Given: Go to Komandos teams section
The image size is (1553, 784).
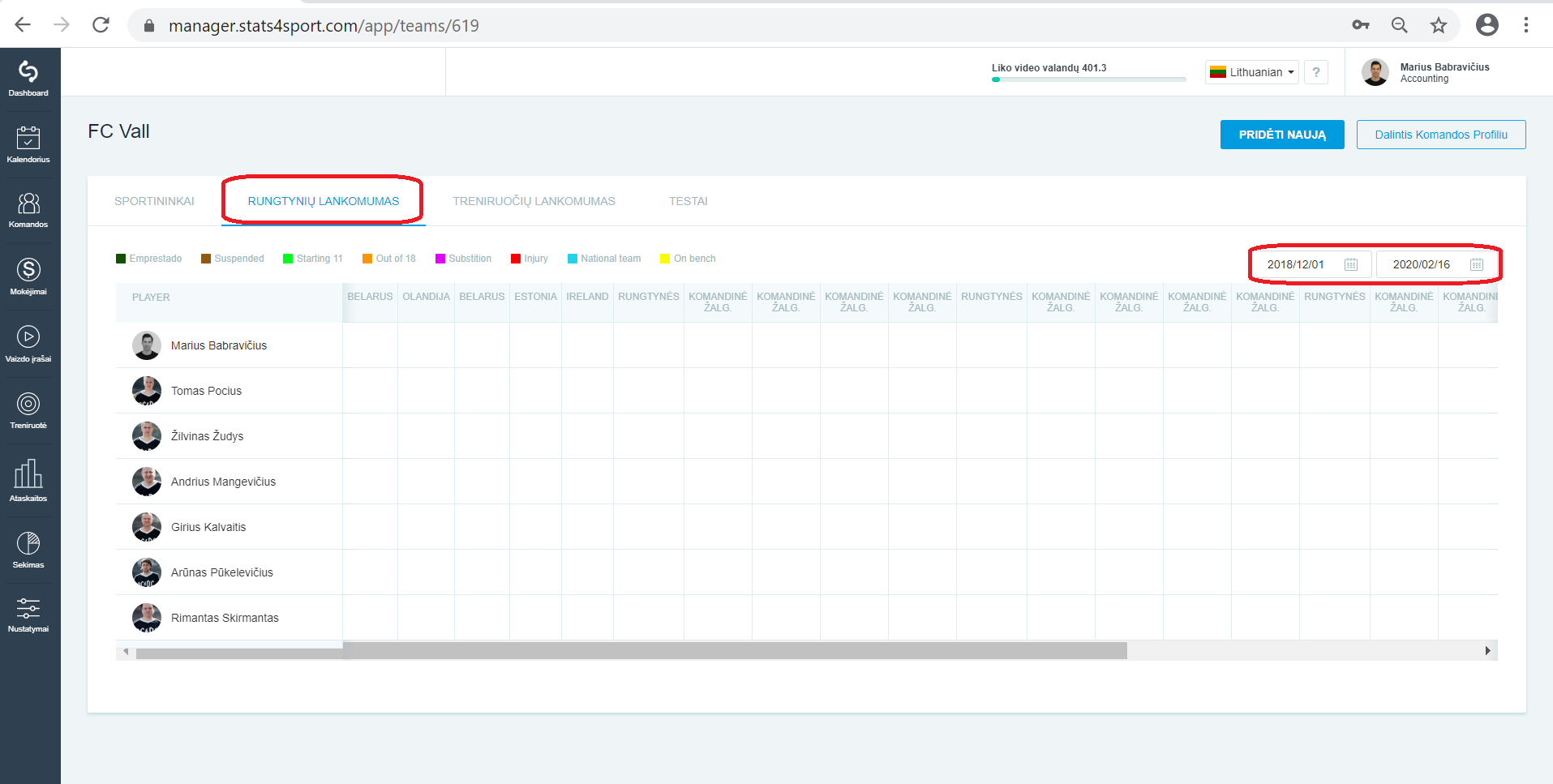Looking at the screenshot, I should (x=28, y=210).
